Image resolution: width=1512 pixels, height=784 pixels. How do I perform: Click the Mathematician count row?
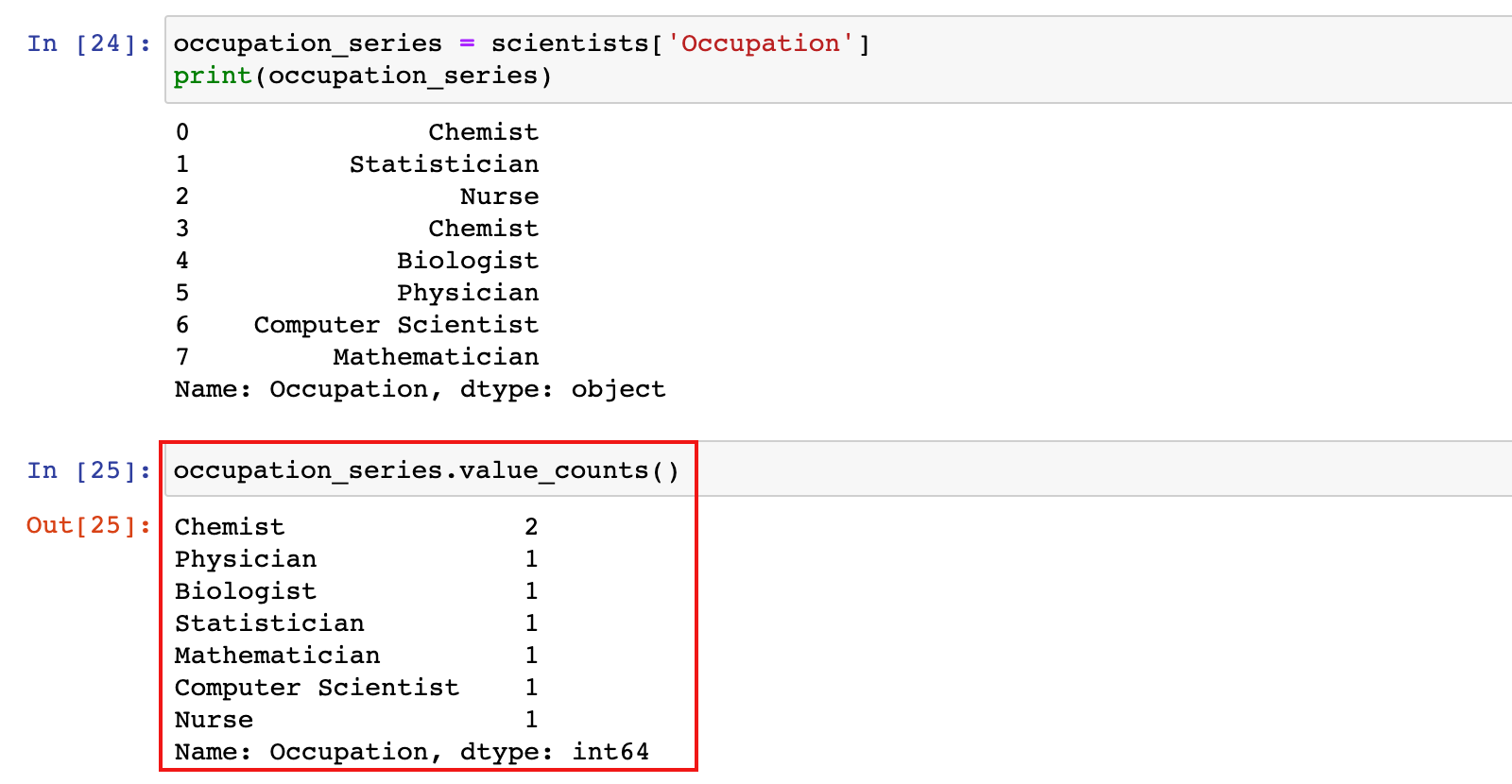(x=356, y=656)
